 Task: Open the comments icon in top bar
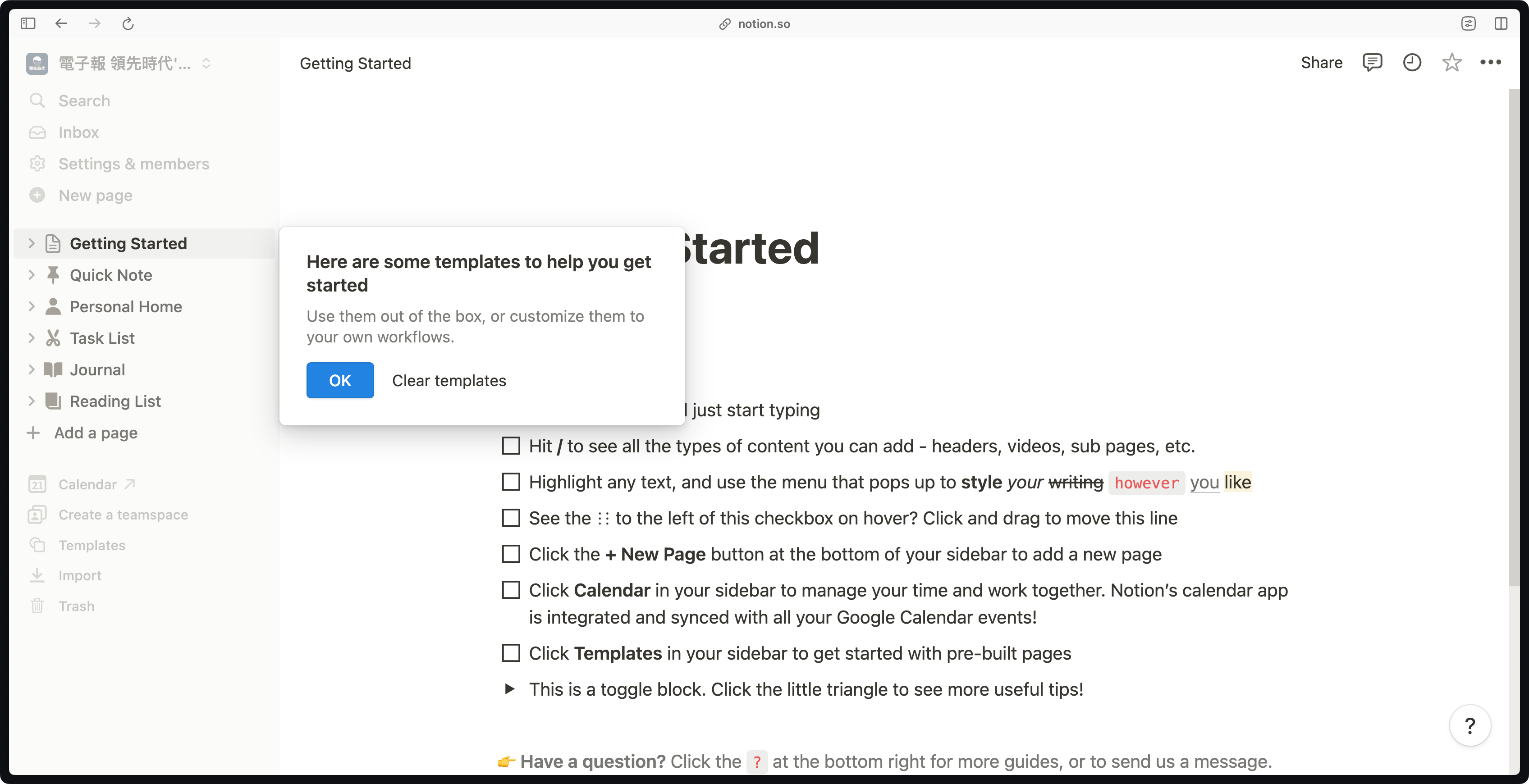click(1372, 62)
